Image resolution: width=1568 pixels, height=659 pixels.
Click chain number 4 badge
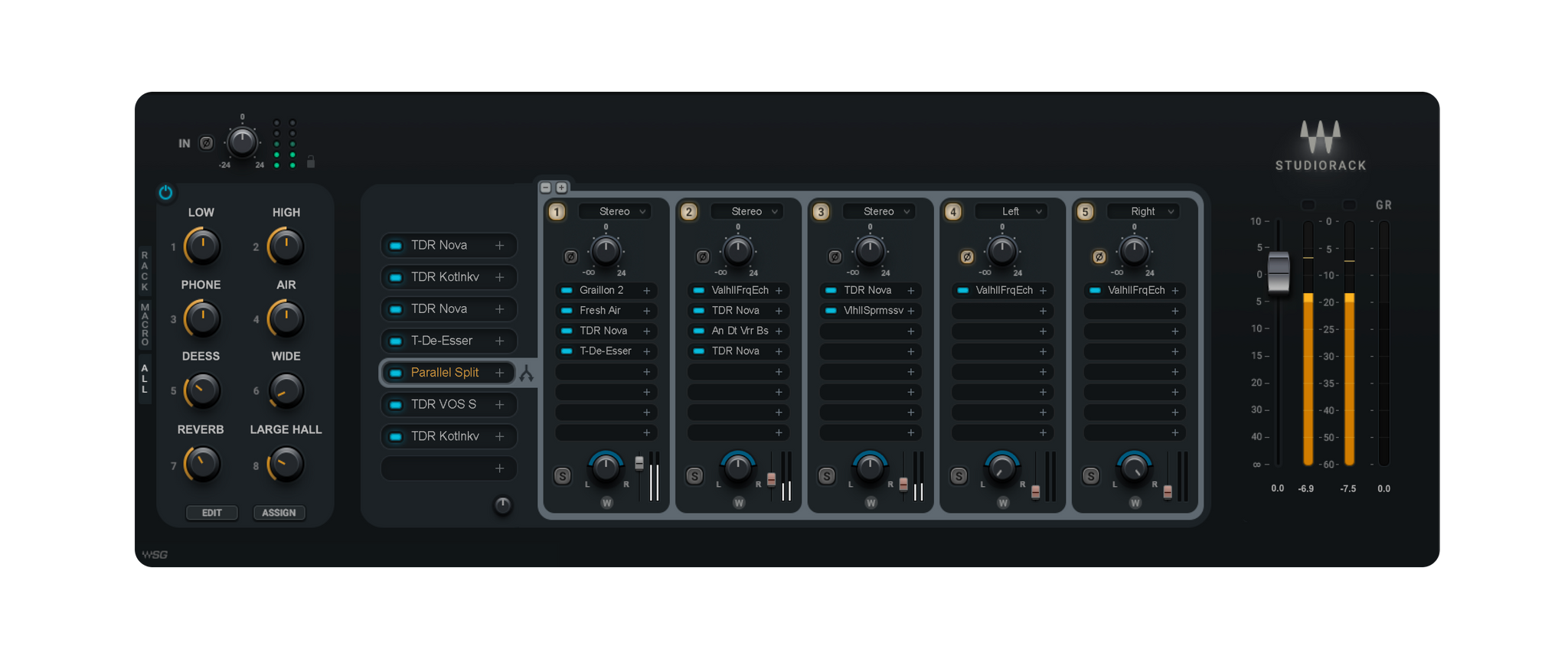click(953, 212)
